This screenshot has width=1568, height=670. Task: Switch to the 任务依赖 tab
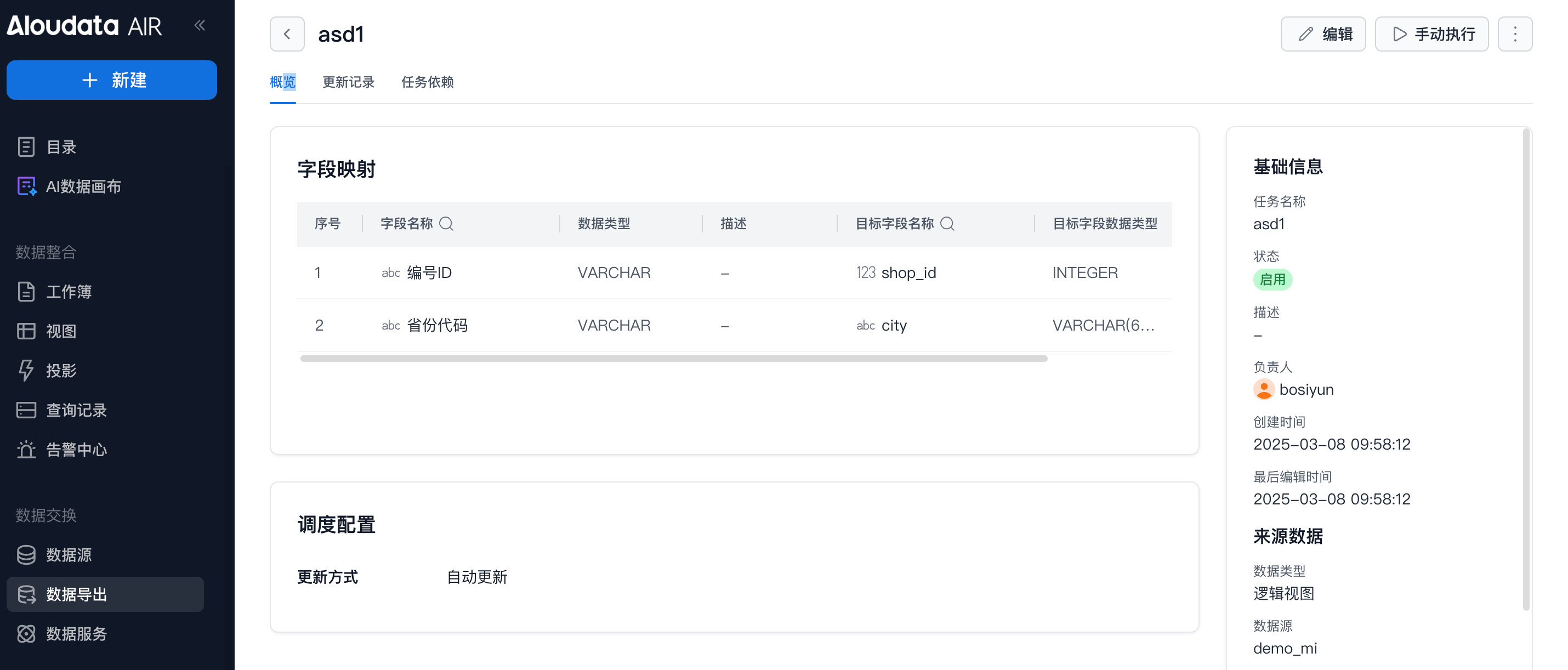click(x=427, y=82)
